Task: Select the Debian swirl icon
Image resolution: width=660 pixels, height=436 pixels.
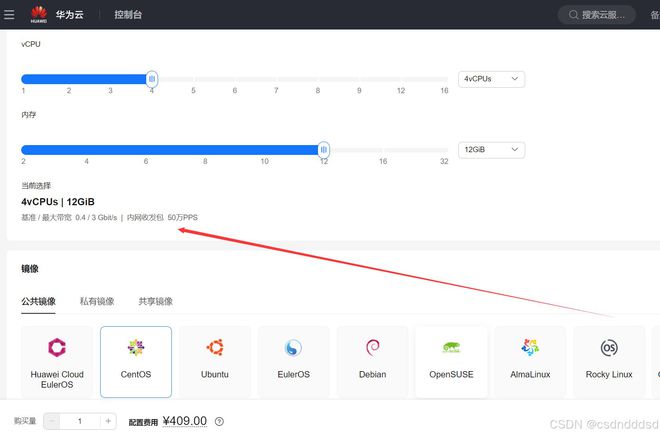Action: pos(373,348)
